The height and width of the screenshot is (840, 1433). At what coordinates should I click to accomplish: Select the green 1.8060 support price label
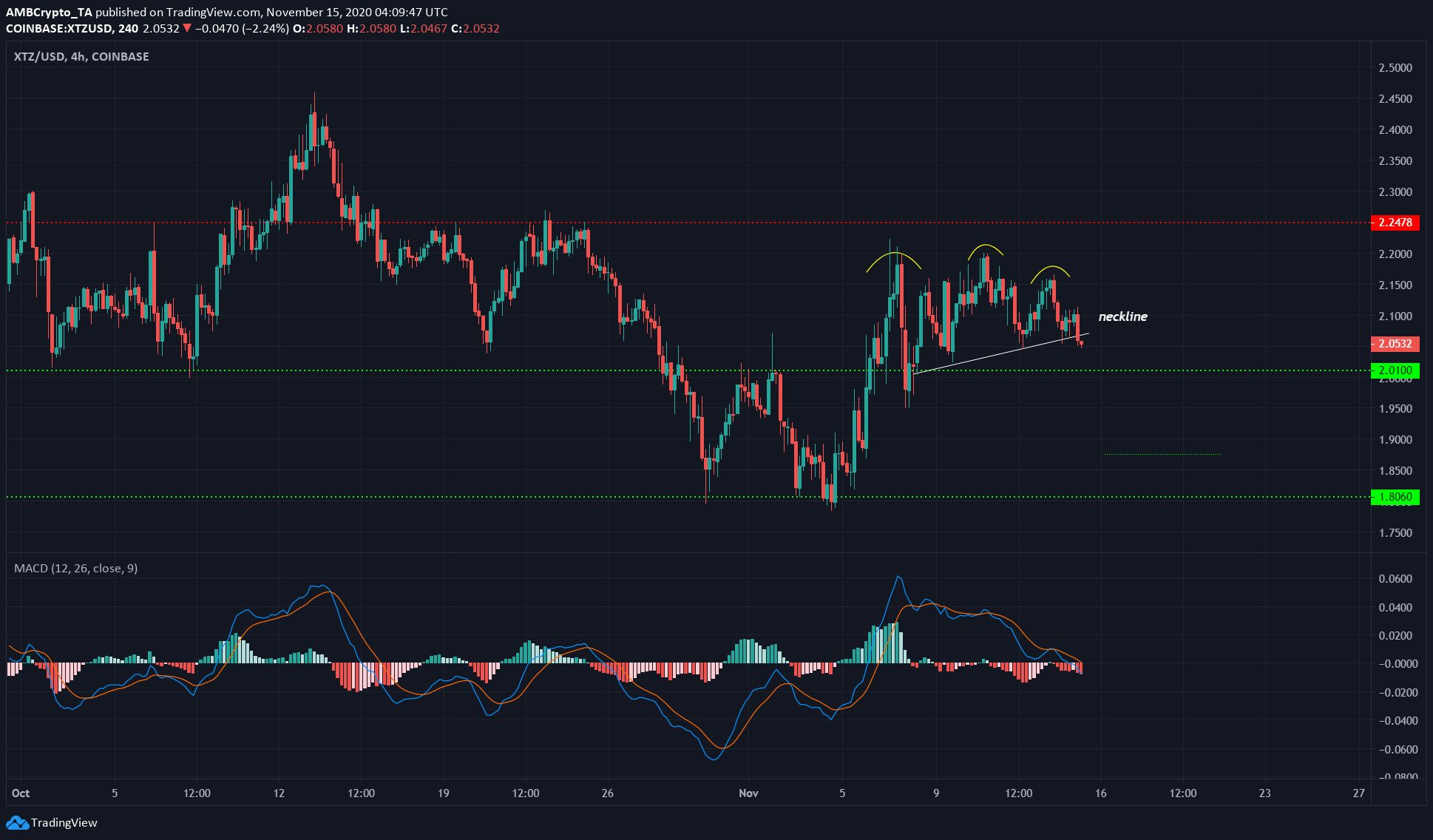coord(1395,497)
